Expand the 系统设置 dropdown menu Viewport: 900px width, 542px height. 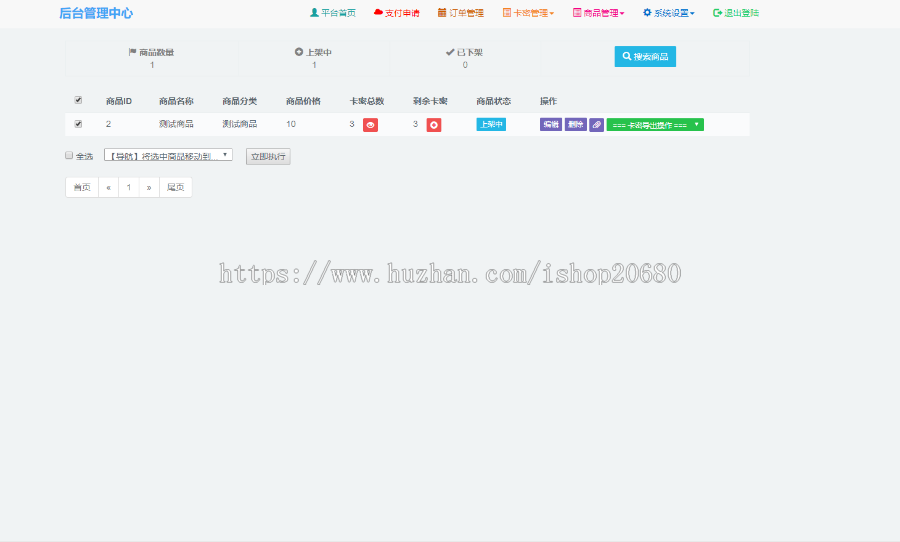point(668,13)
